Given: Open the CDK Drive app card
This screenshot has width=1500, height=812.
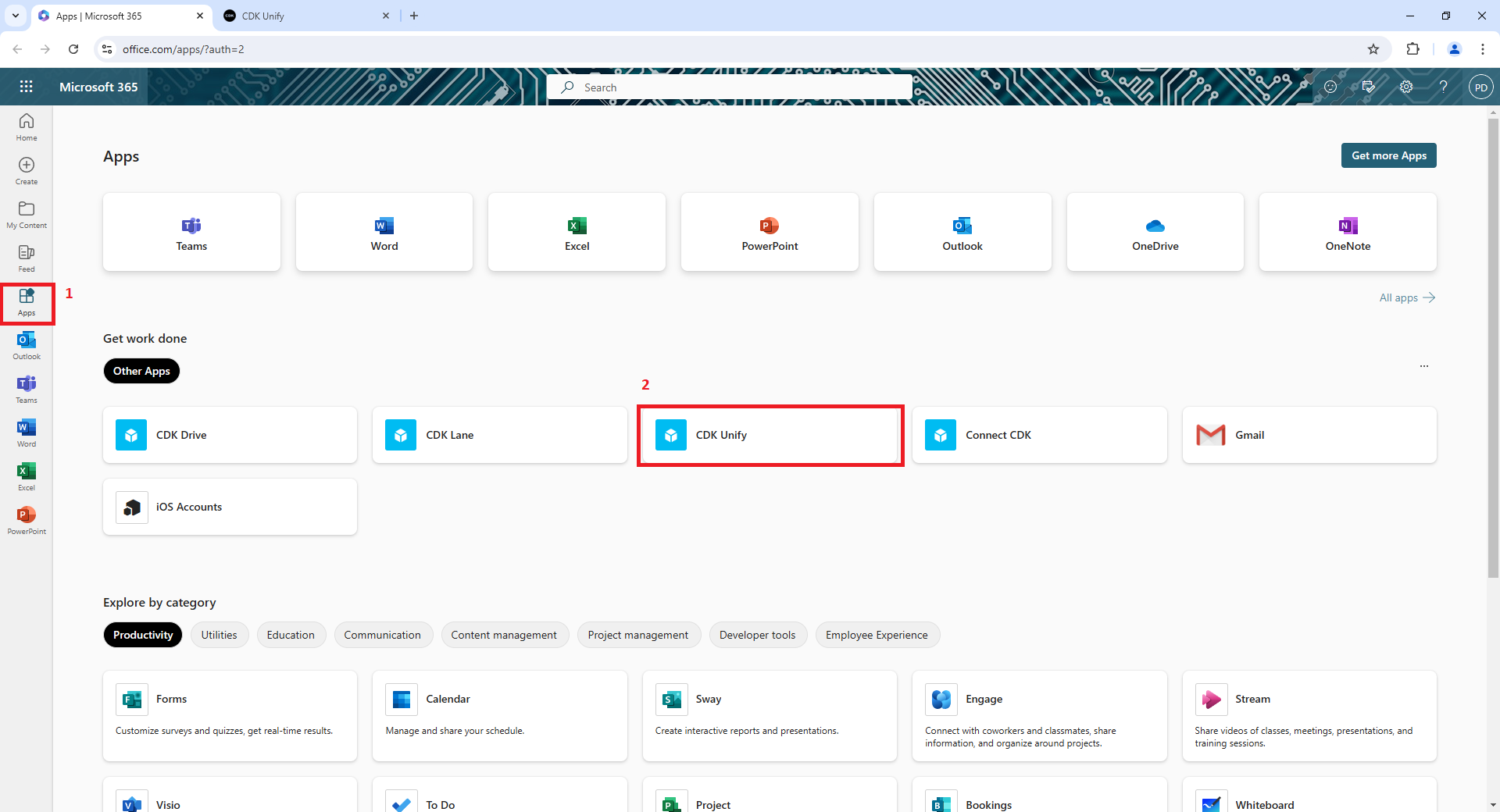Looking at the screenshot, I should (230, 435).
